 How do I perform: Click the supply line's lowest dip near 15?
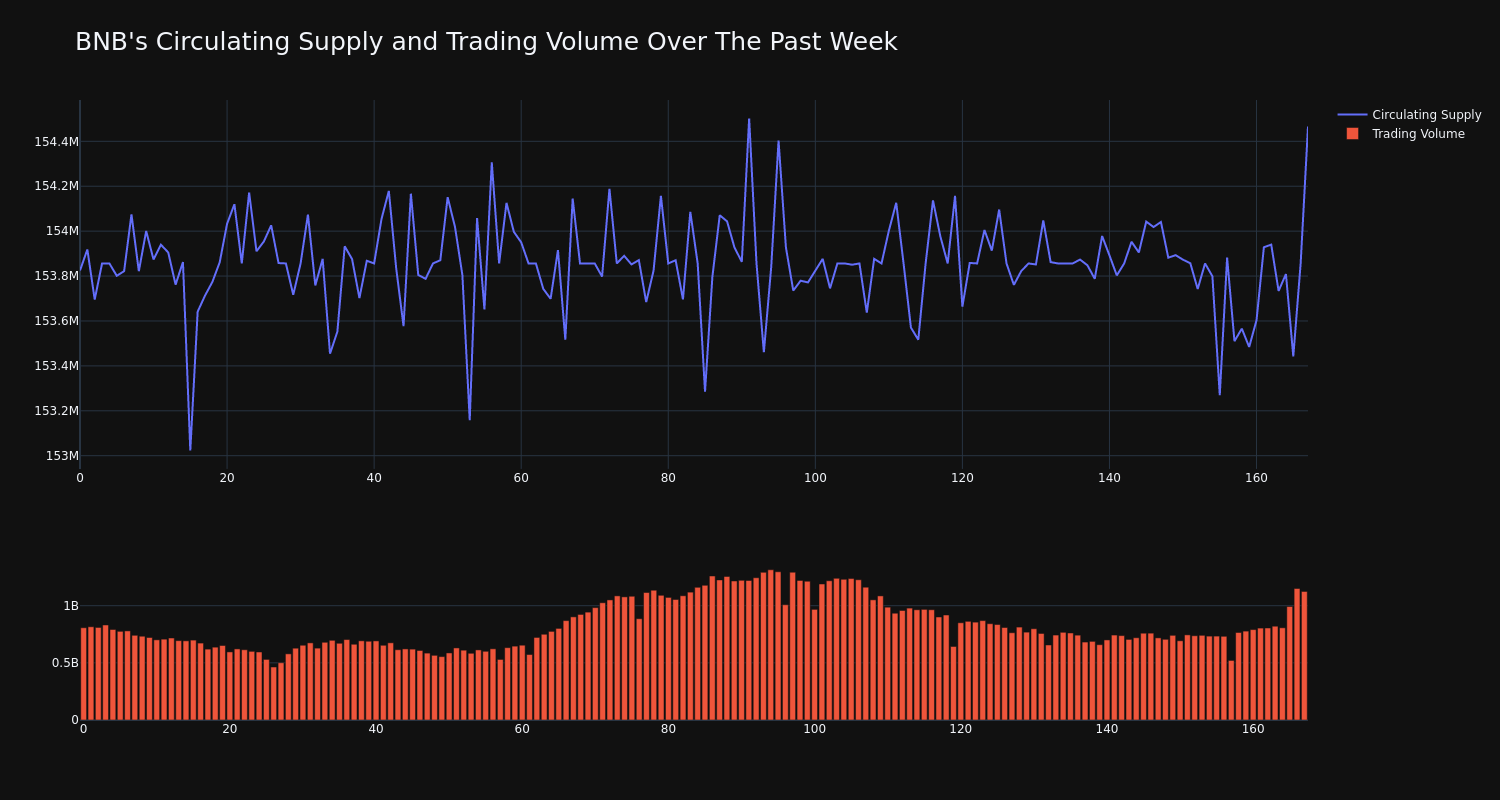point(190,449)
